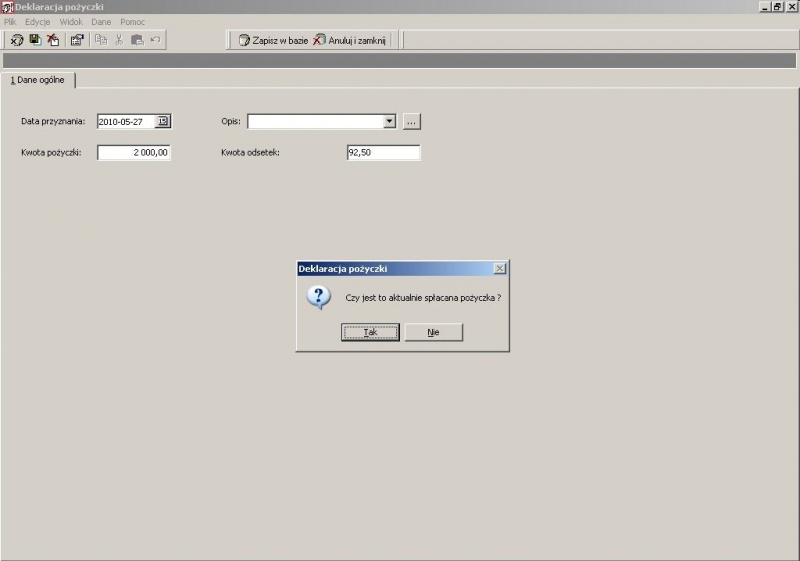The image size is (800, 561).
Task: Click Zapisz w bazie toolbar button
Action: pyautogui.click(x=273, y=40)
